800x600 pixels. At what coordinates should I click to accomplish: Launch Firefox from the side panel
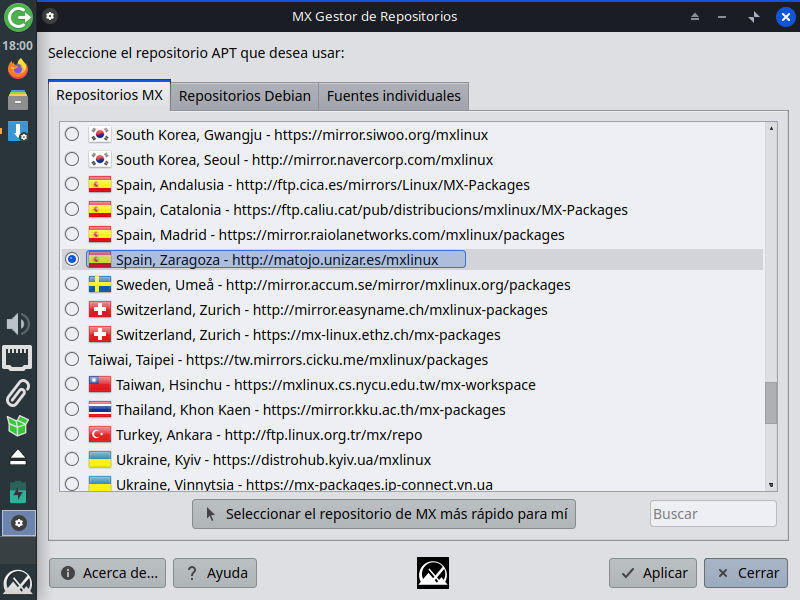tap(18, 68)
